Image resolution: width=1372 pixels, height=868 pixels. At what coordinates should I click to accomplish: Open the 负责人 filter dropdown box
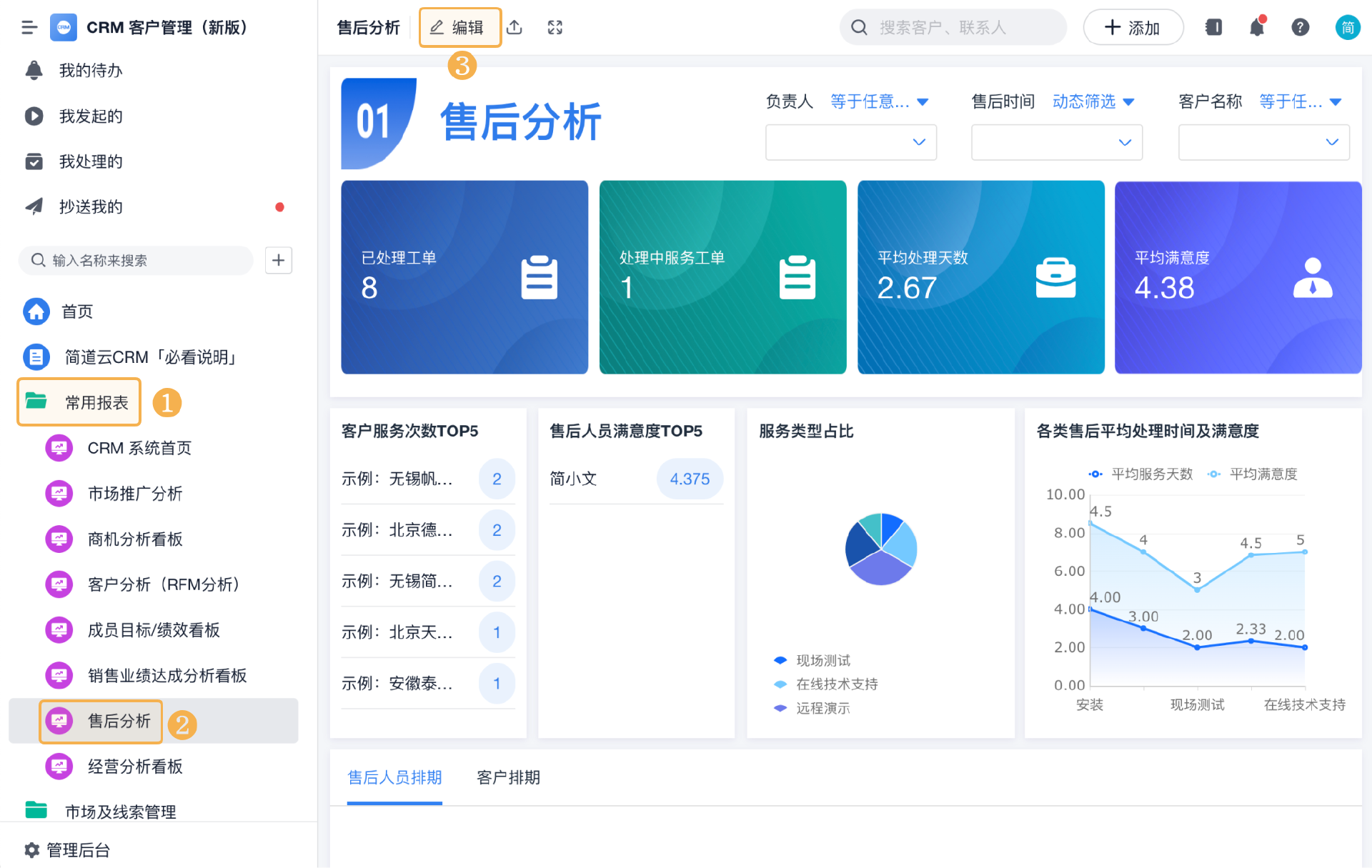(850, 142)
